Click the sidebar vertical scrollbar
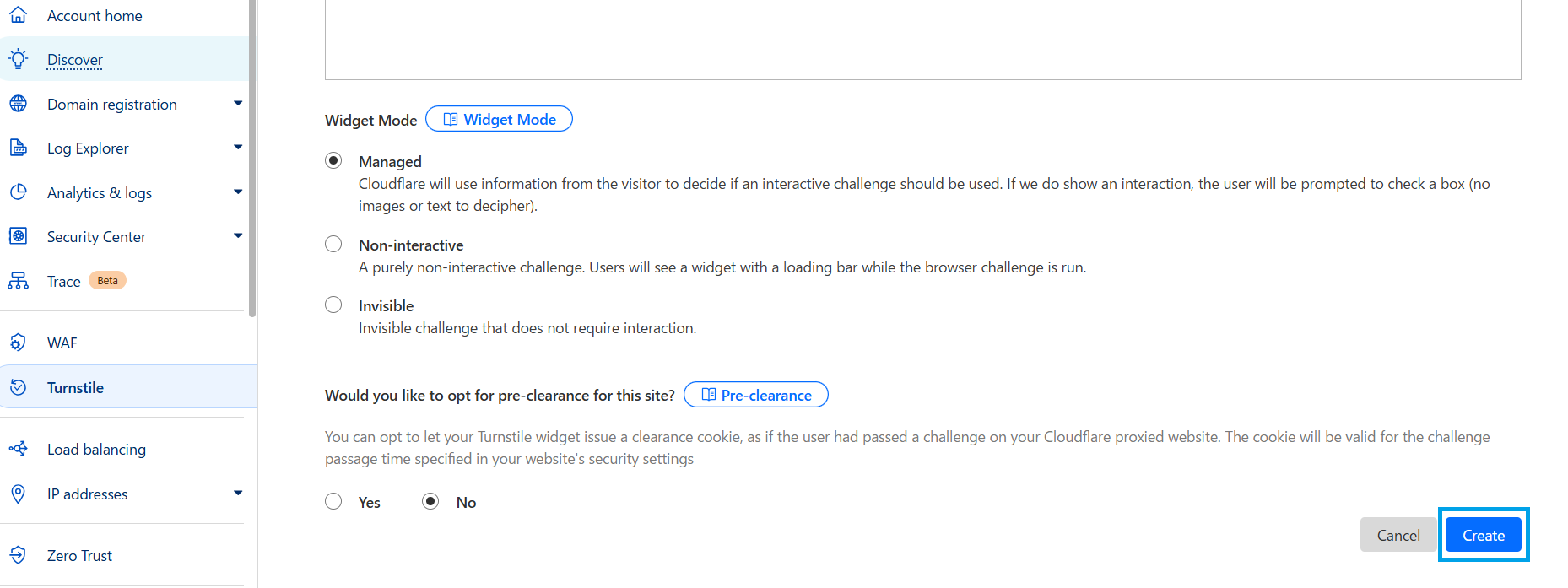Viewport: 1568px width, 588px height. [x=252, y=160]
